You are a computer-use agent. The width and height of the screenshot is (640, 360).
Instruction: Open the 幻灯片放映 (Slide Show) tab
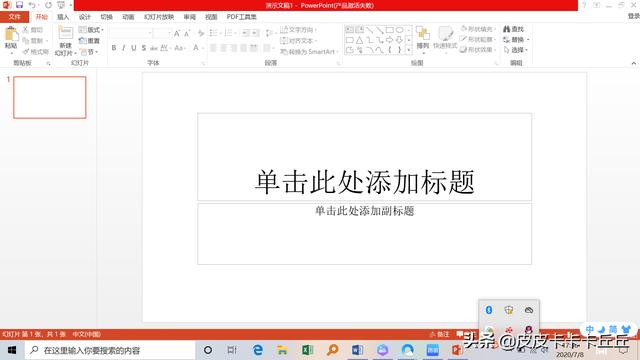159,17
